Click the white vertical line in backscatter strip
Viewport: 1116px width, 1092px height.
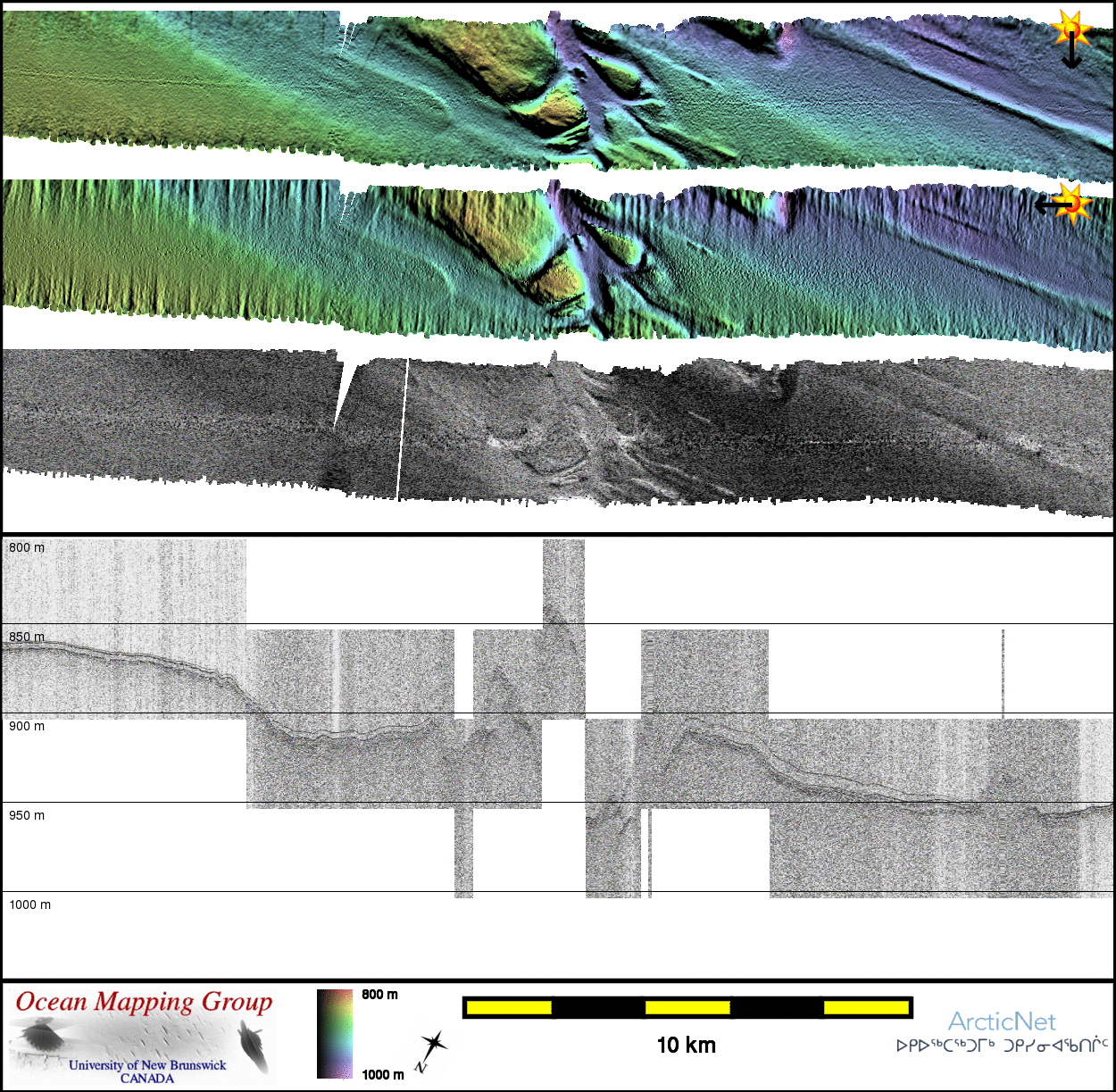[403, 429]
